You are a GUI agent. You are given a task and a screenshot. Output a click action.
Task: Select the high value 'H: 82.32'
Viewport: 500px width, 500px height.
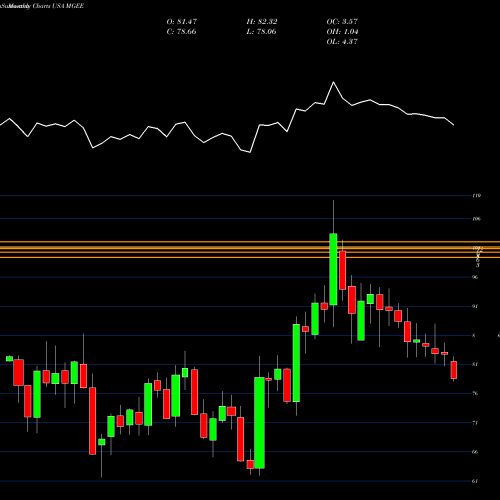(x=262, y=22)
